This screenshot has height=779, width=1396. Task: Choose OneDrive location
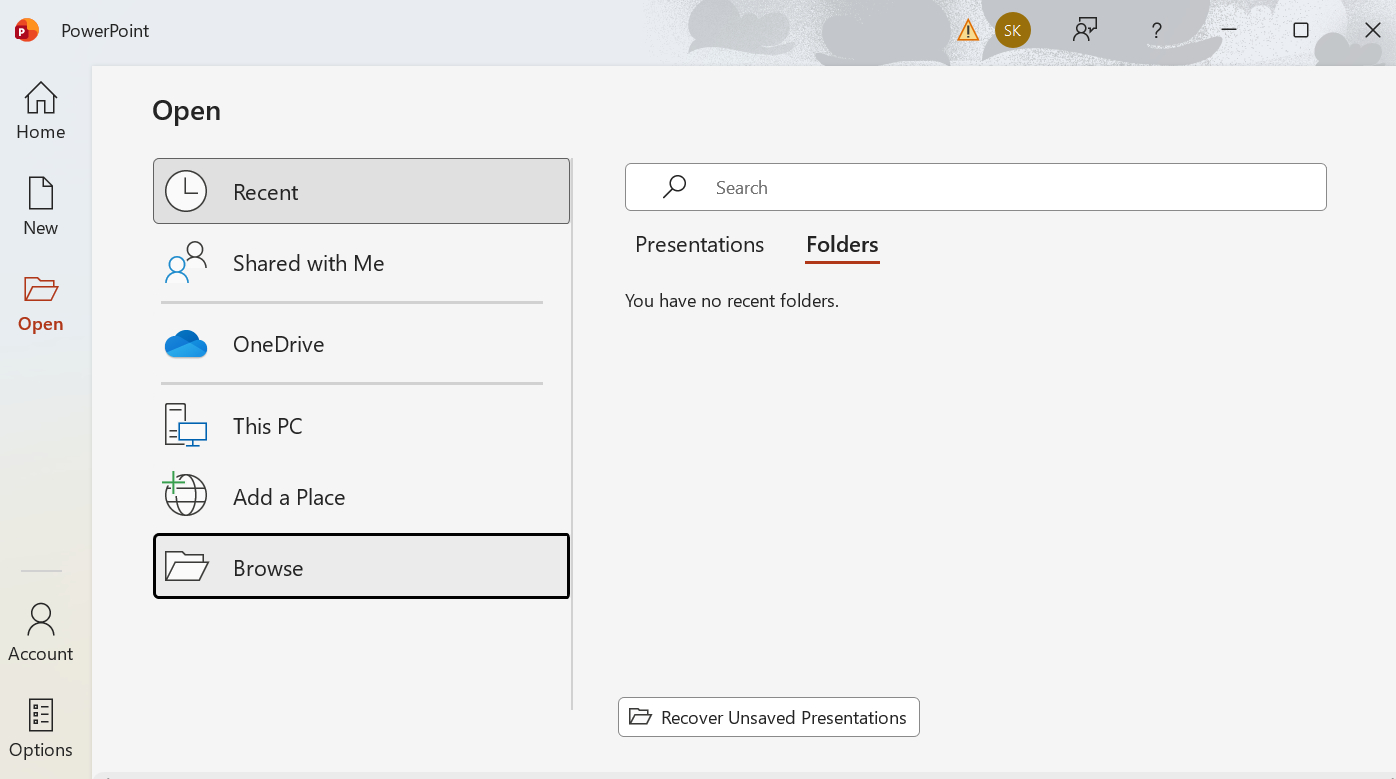(x=361, y=344)
